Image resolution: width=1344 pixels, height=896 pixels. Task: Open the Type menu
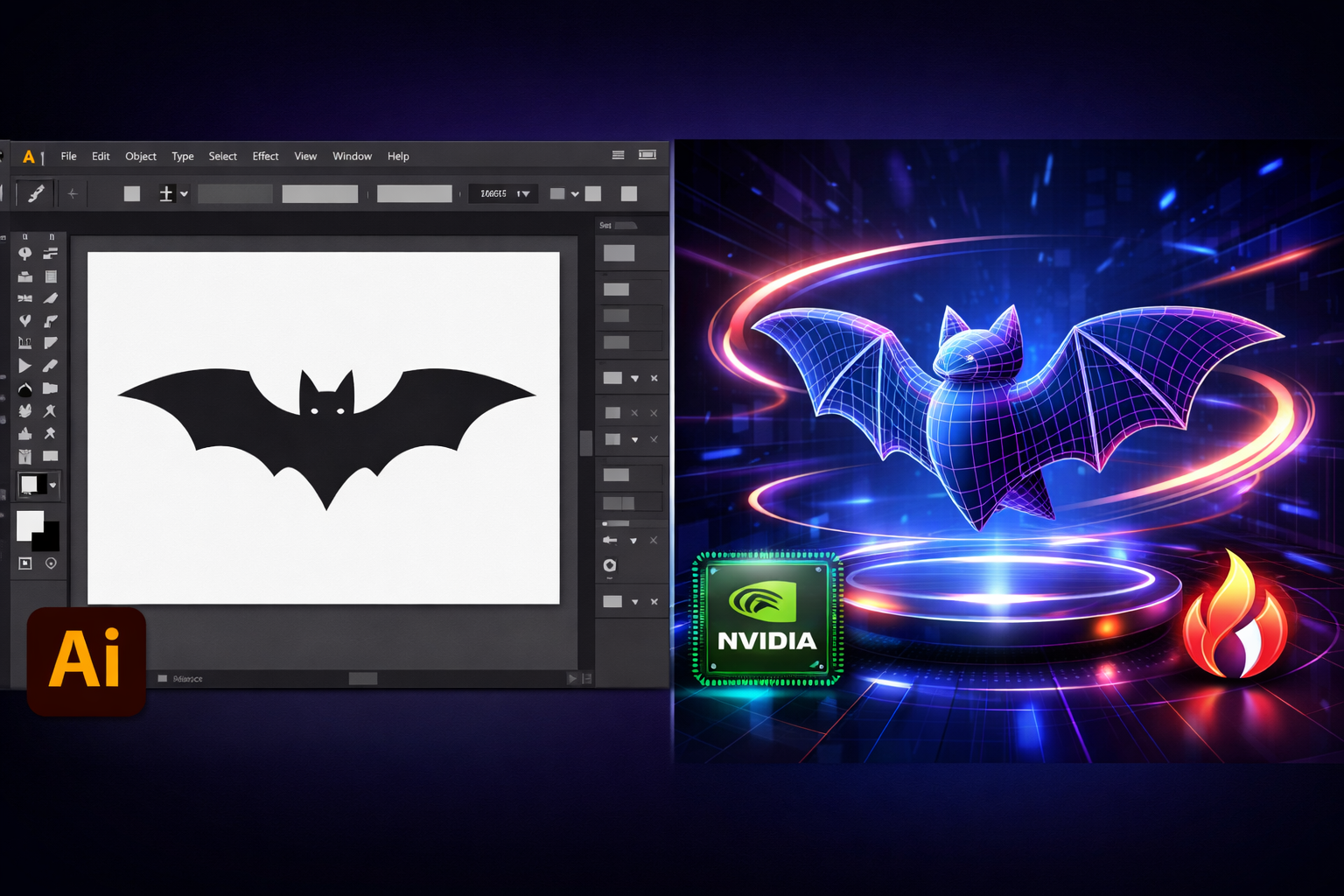pyautogui.click(x=183, y=156)
